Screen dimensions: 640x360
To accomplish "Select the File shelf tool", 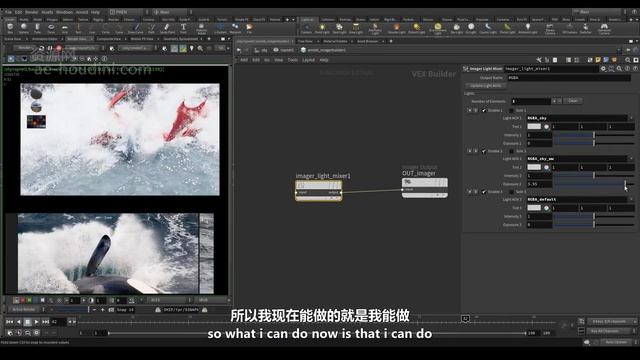I will [249, 29].
